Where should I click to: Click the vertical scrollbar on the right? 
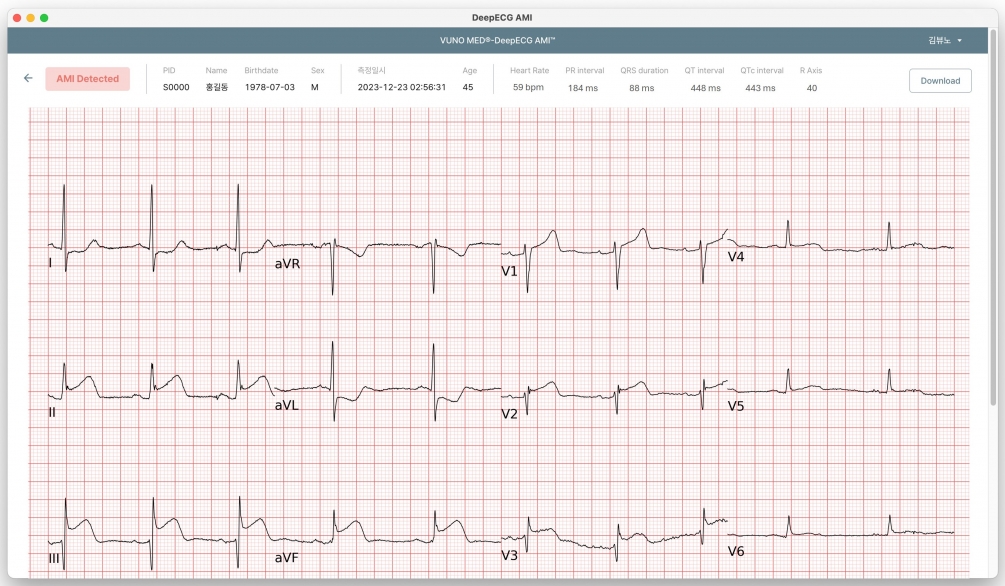[x=993, y=220]
